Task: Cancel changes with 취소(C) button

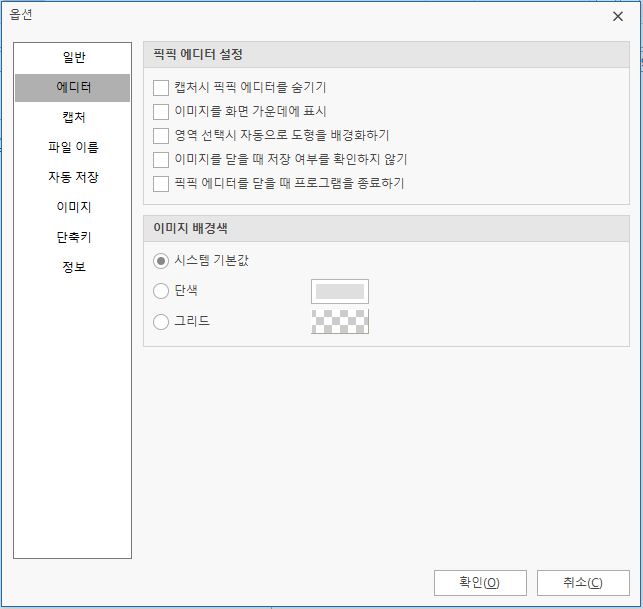Action: [x=583, y=582]
